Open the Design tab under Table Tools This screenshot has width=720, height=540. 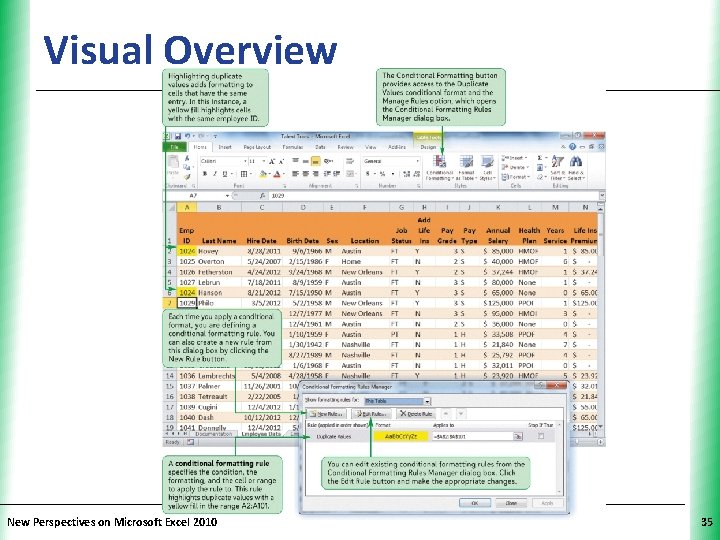[x=428, y=147]
